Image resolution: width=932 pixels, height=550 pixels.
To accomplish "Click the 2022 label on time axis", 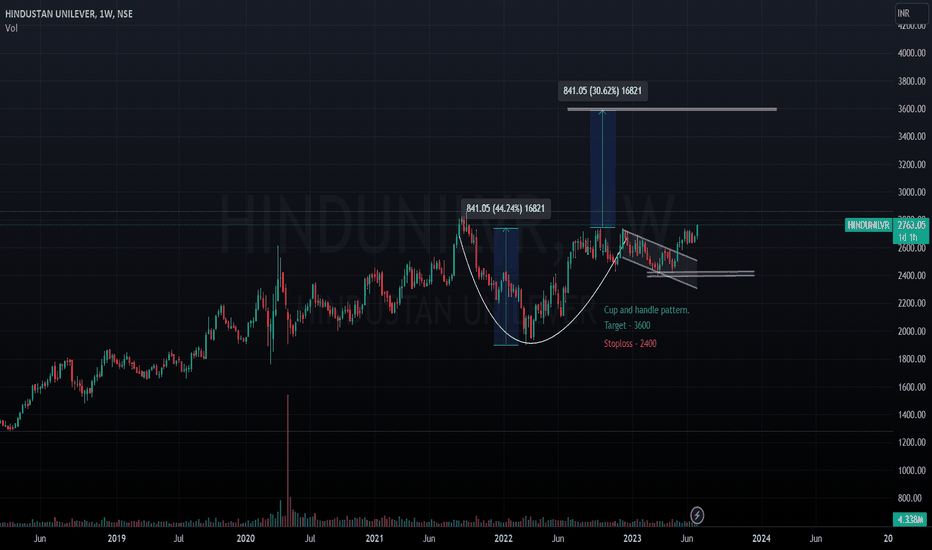I will (x=503, y=538).
